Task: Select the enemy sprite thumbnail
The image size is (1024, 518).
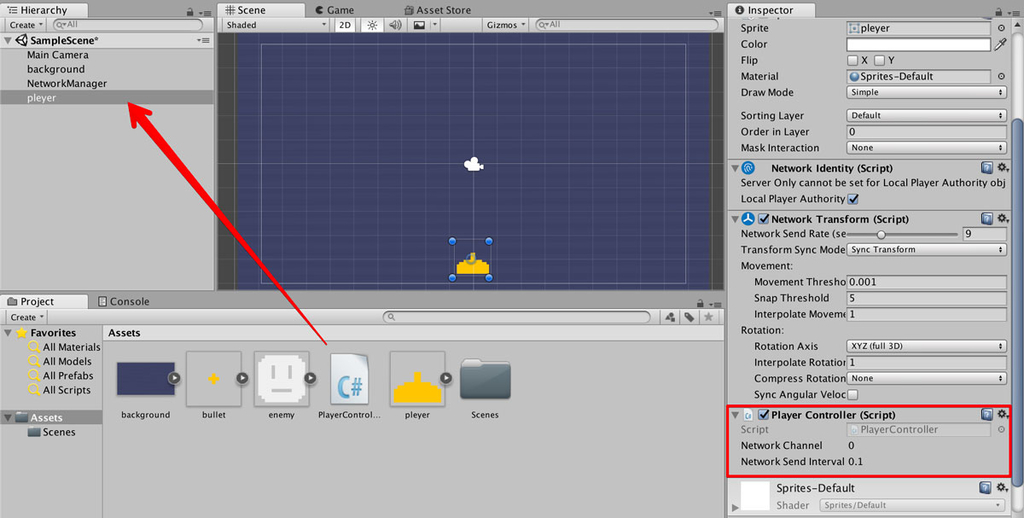Action: coord(281,378)
